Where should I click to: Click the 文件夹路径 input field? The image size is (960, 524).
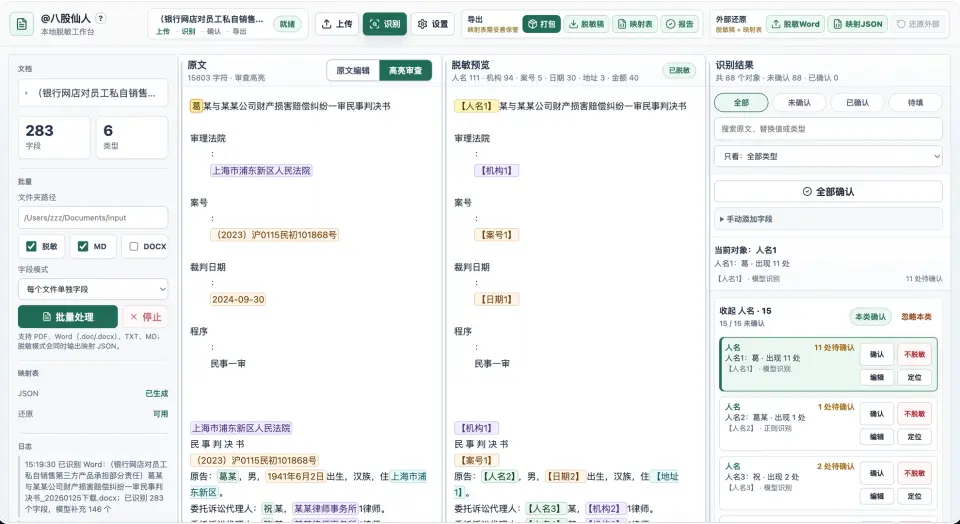point(93,217)
